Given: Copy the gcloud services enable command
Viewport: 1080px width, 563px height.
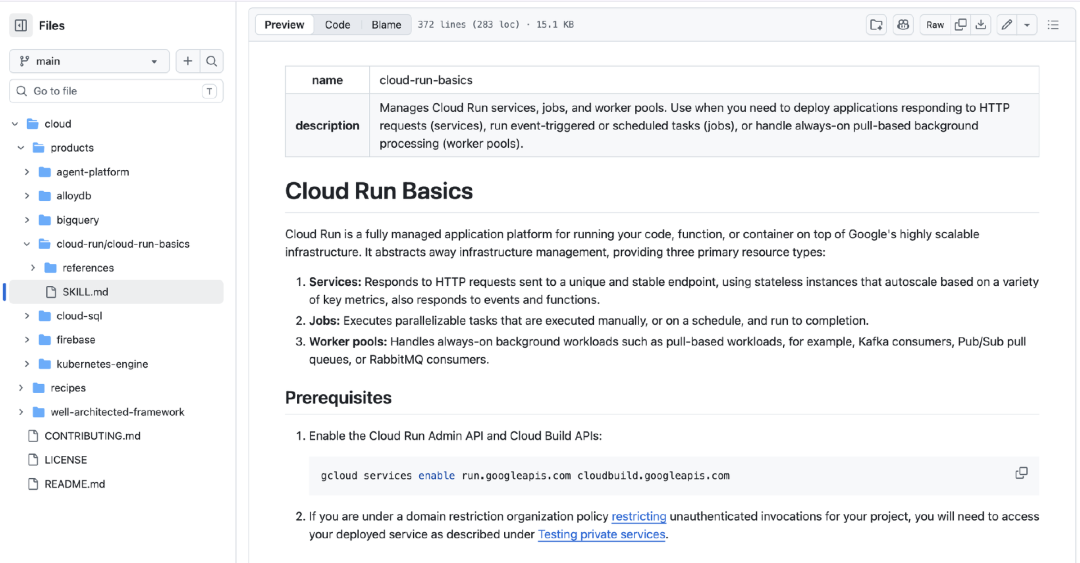Looking at the screenshot, I should pos(1021,473).
